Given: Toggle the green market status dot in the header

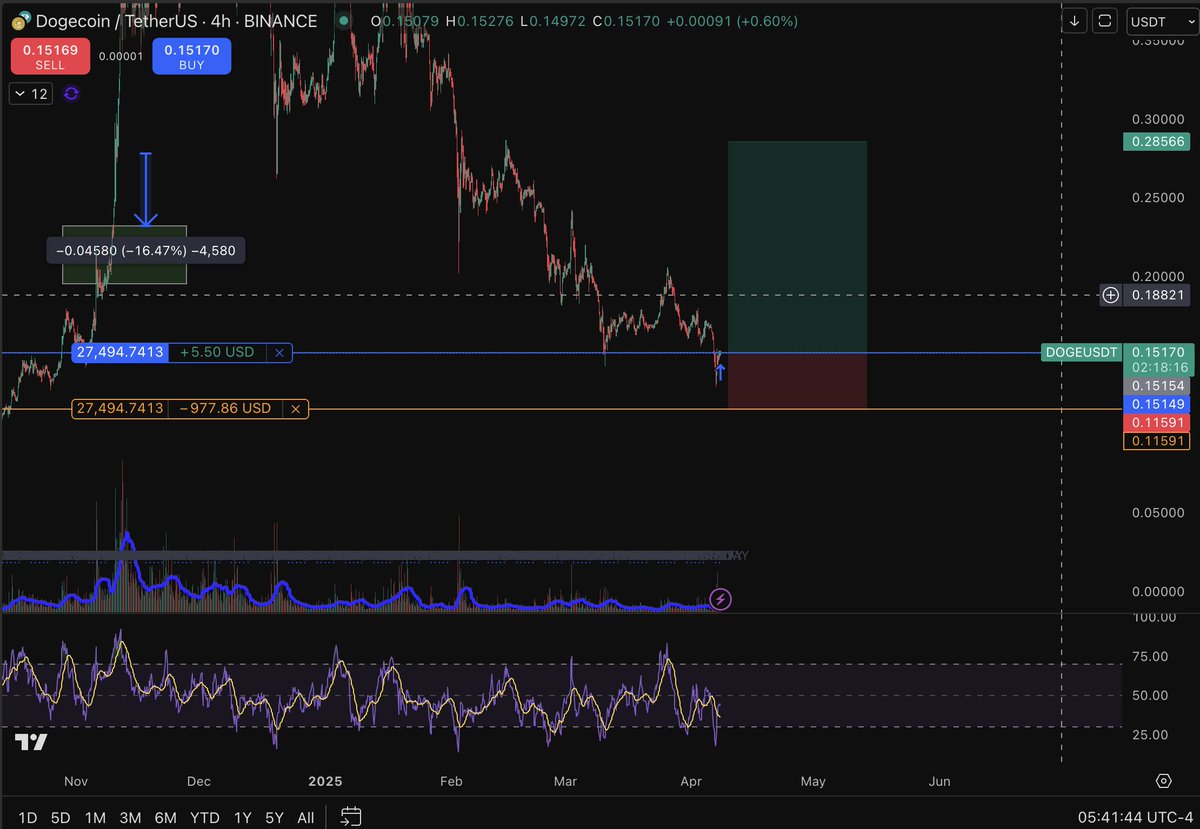Looking at the screenshot, I should (x=343, y=19).
